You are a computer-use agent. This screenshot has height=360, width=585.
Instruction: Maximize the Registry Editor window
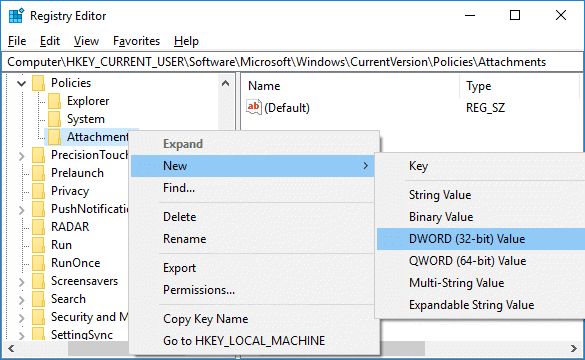[x=515, y=15]
